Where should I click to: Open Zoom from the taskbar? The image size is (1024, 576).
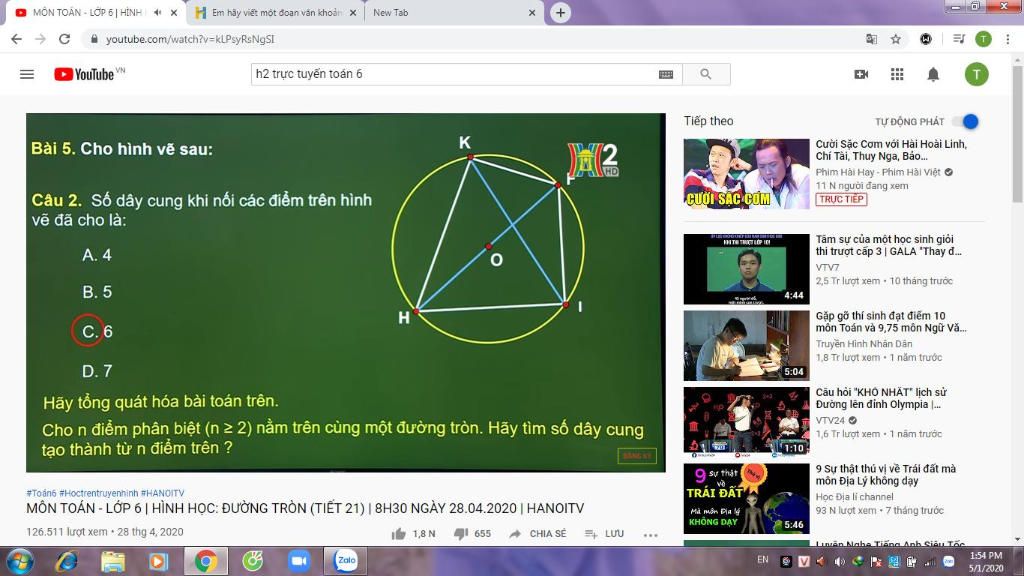298,561
